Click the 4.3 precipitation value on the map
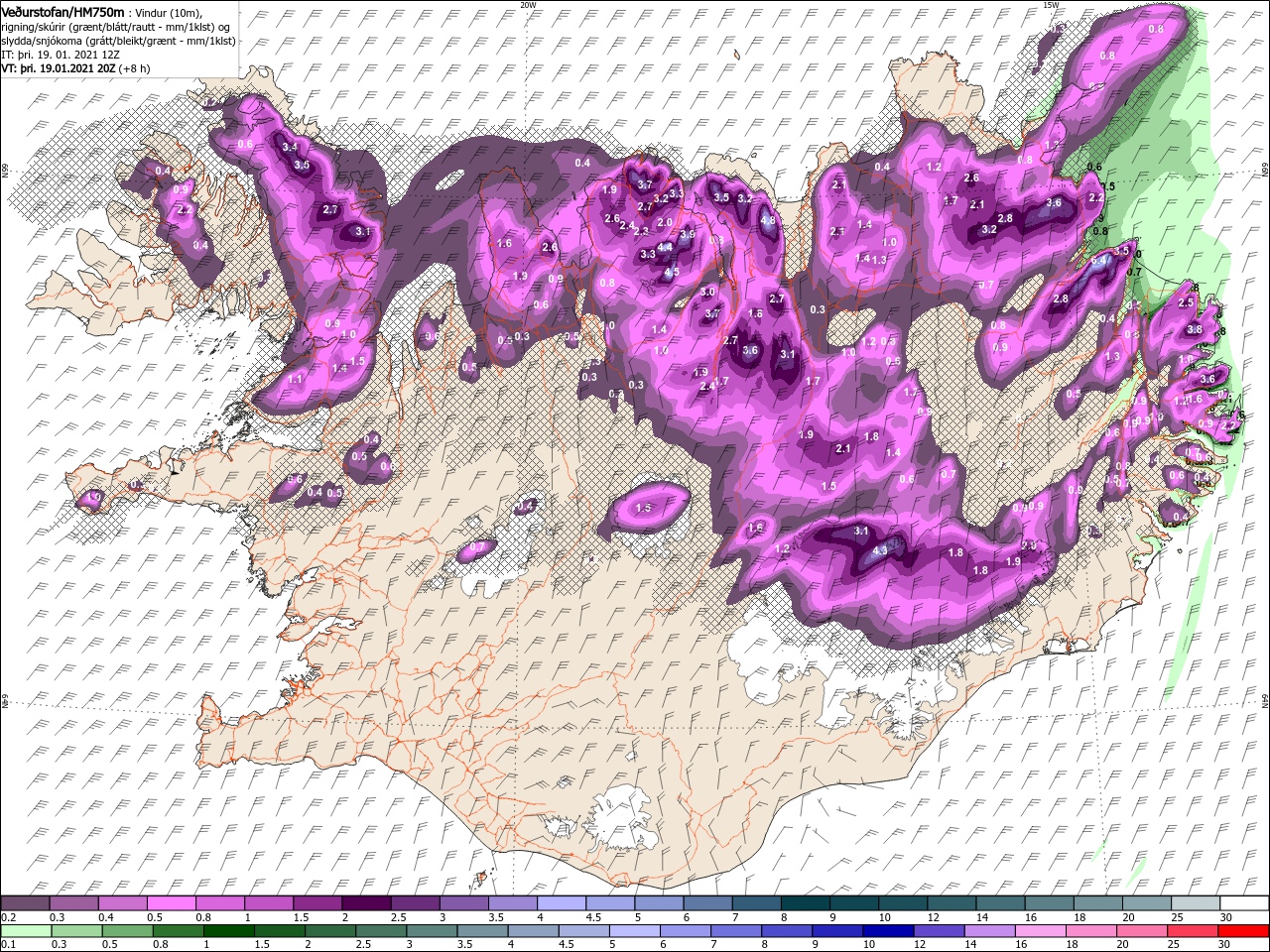The width and height of the screenshot is (1270, 952). pos(879,550)
